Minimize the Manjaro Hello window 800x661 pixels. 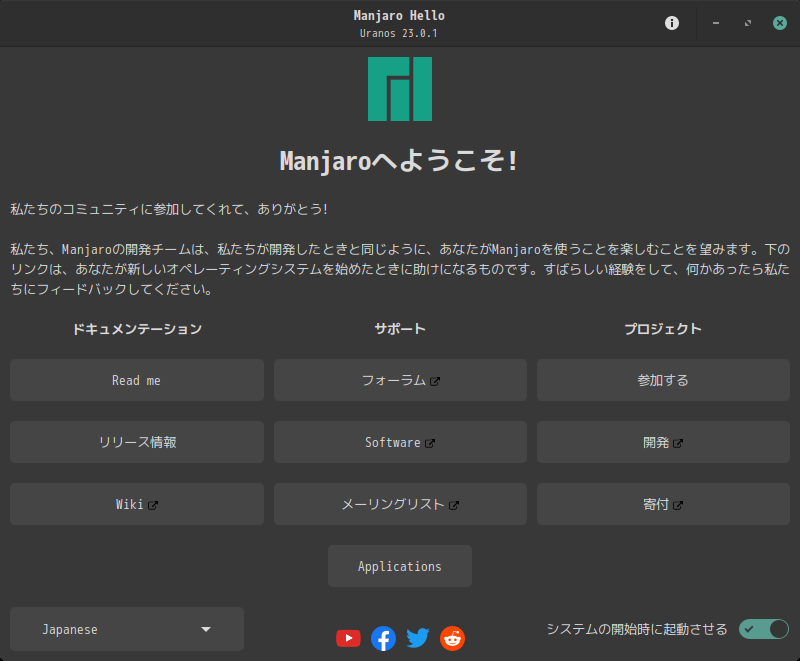716,23
